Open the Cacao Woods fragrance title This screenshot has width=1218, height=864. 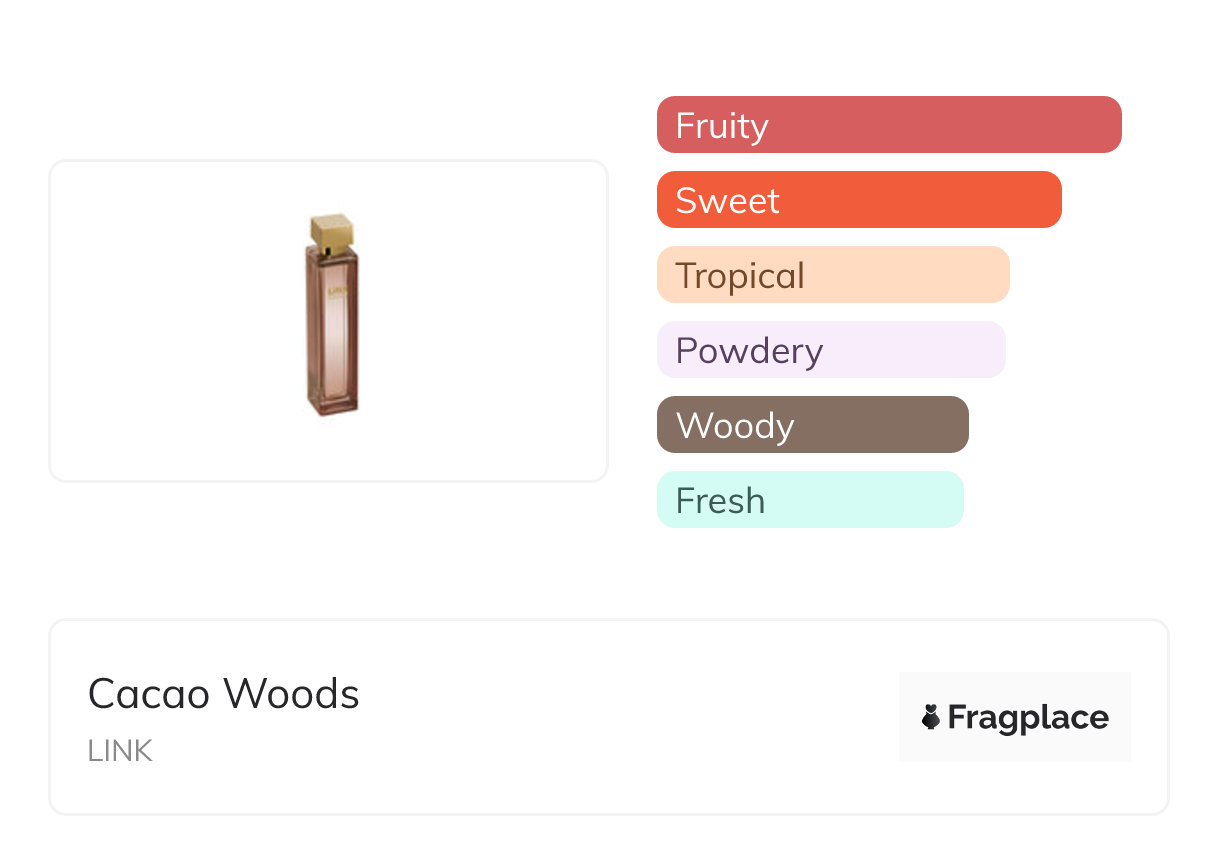tap(224, 694)
